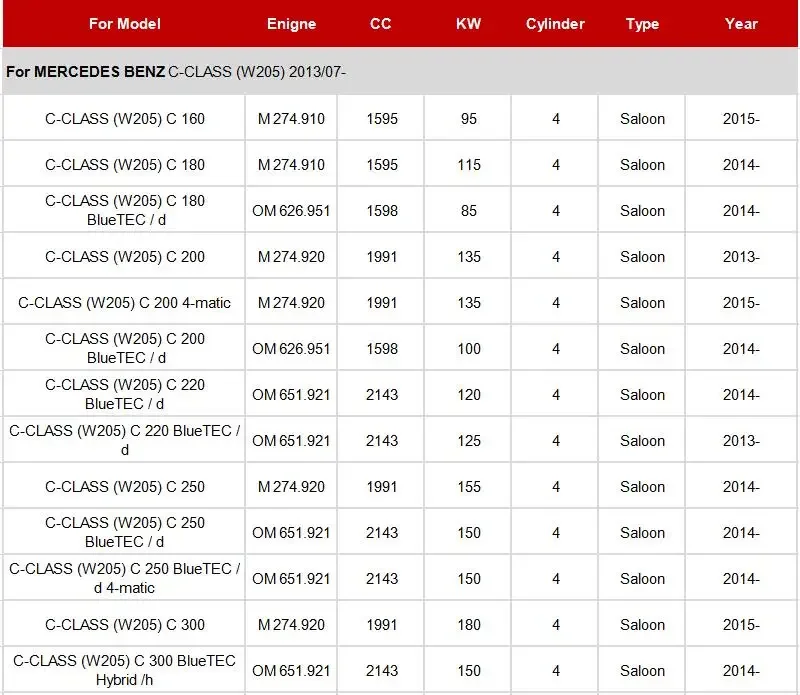Screen dimensions: 800x695
Task: Click the KW value 95
Action: click(469, 119)
